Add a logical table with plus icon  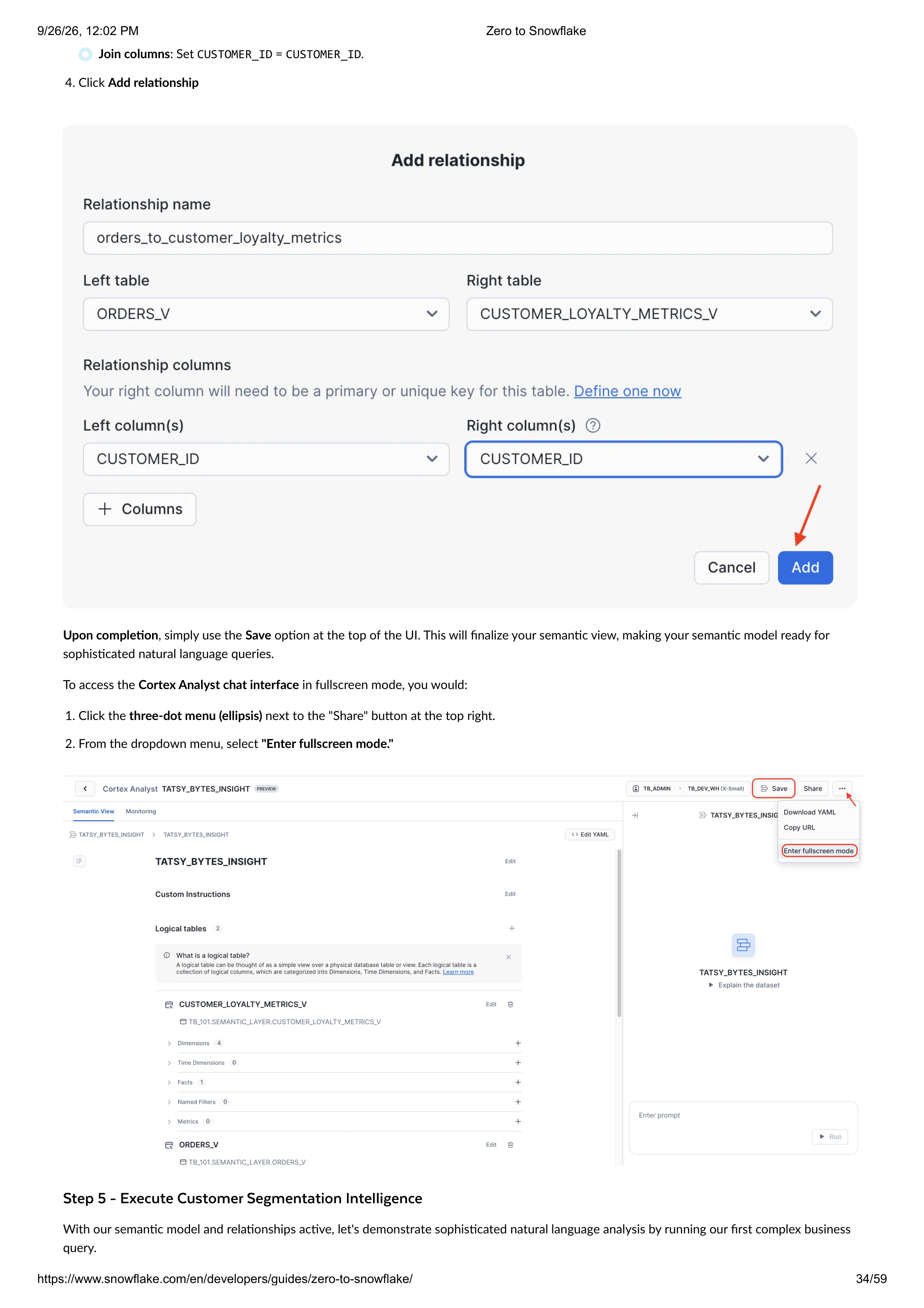[512, 928]
